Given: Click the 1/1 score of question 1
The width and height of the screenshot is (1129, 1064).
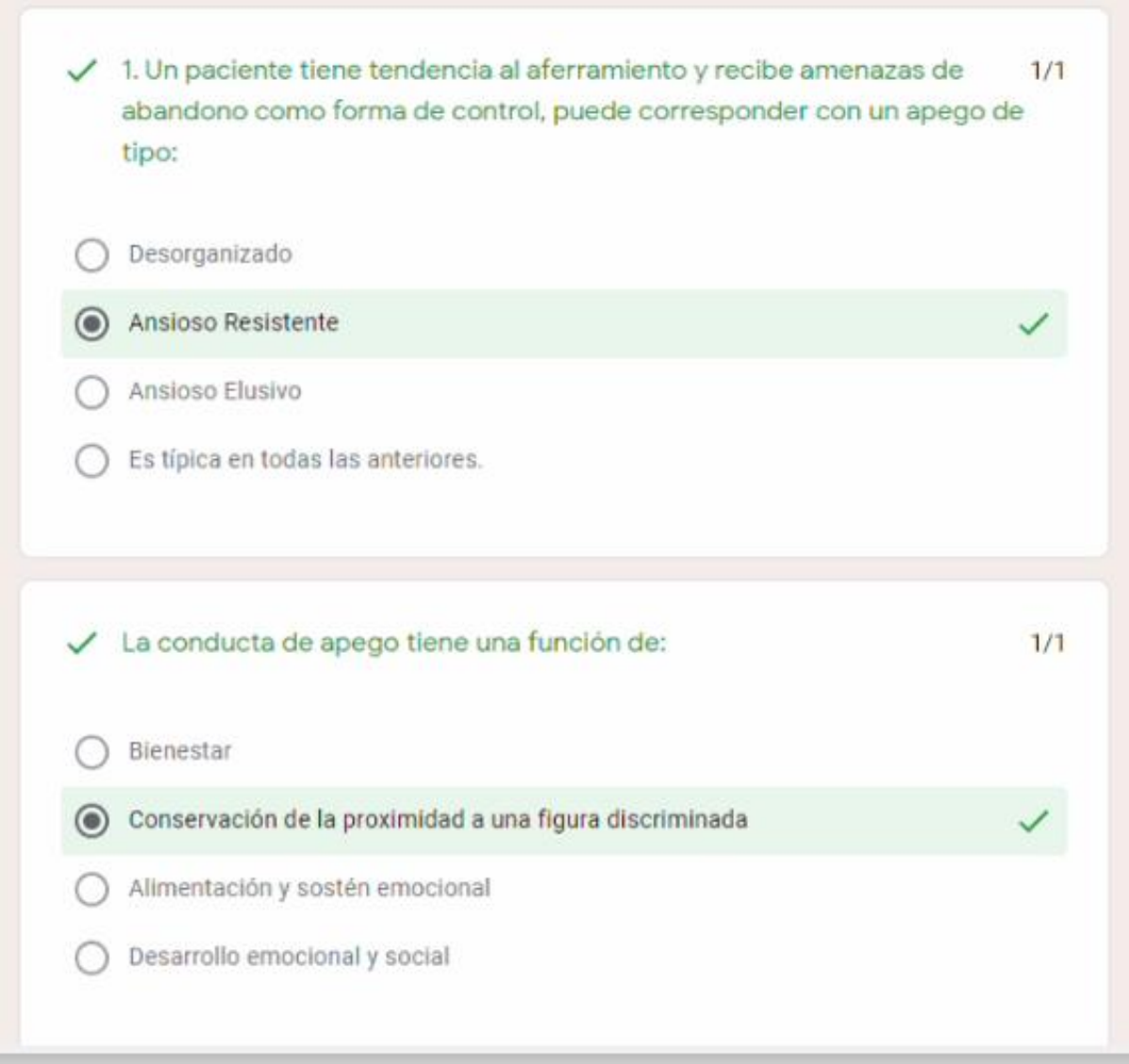Looking at the screenshot, I should tap(1047, 71).
